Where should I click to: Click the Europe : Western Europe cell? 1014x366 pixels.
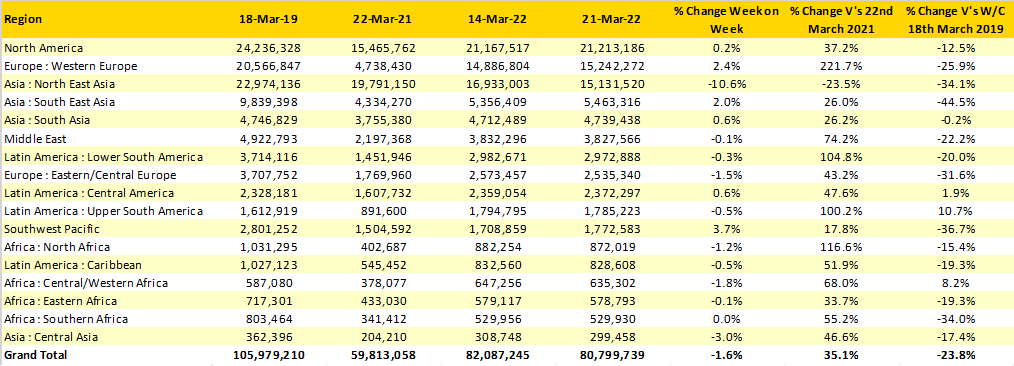[x=70, y=66]
